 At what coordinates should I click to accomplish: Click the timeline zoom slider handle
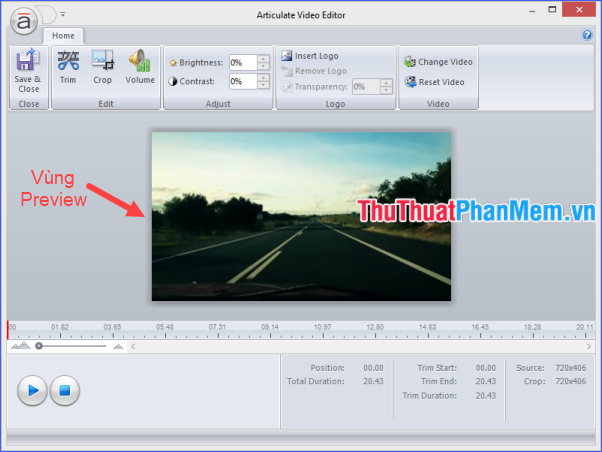[x=39, y=346]
